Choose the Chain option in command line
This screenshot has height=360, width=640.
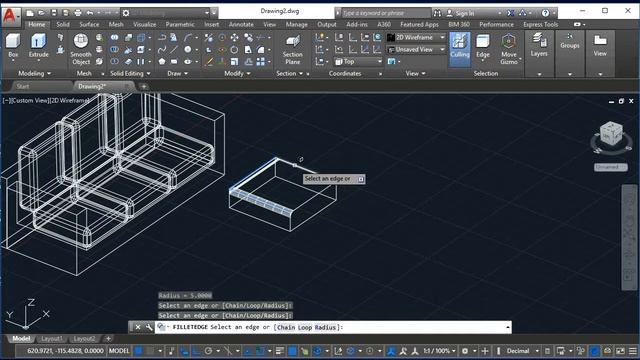click(x=286, y=327)
